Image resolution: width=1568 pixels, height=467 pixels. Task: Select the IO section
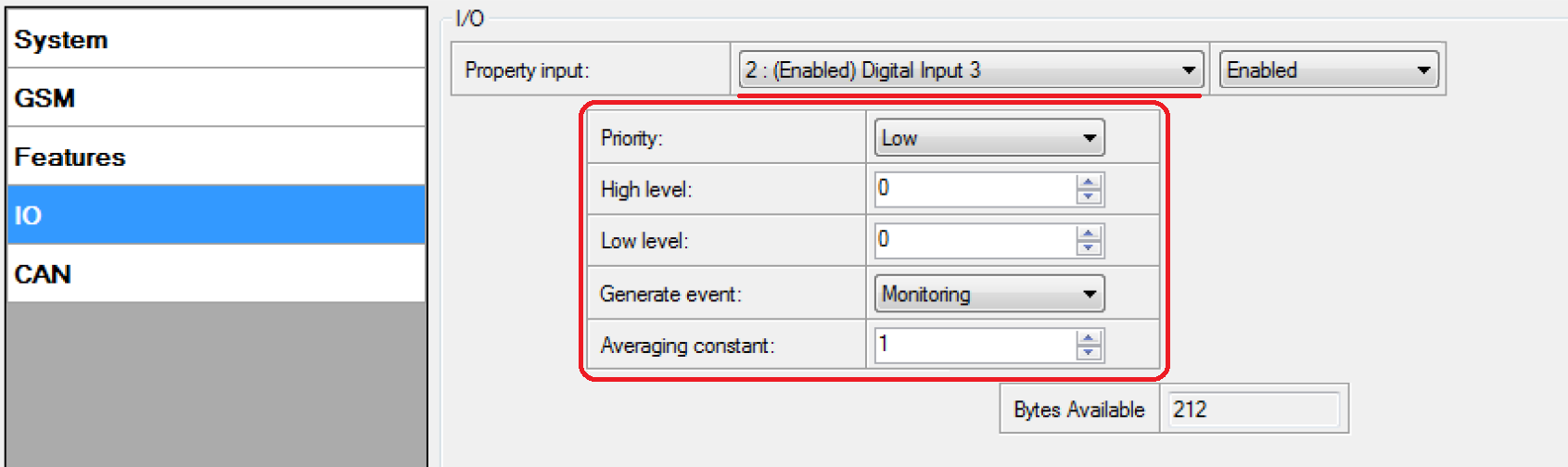[x=215, y=215]
